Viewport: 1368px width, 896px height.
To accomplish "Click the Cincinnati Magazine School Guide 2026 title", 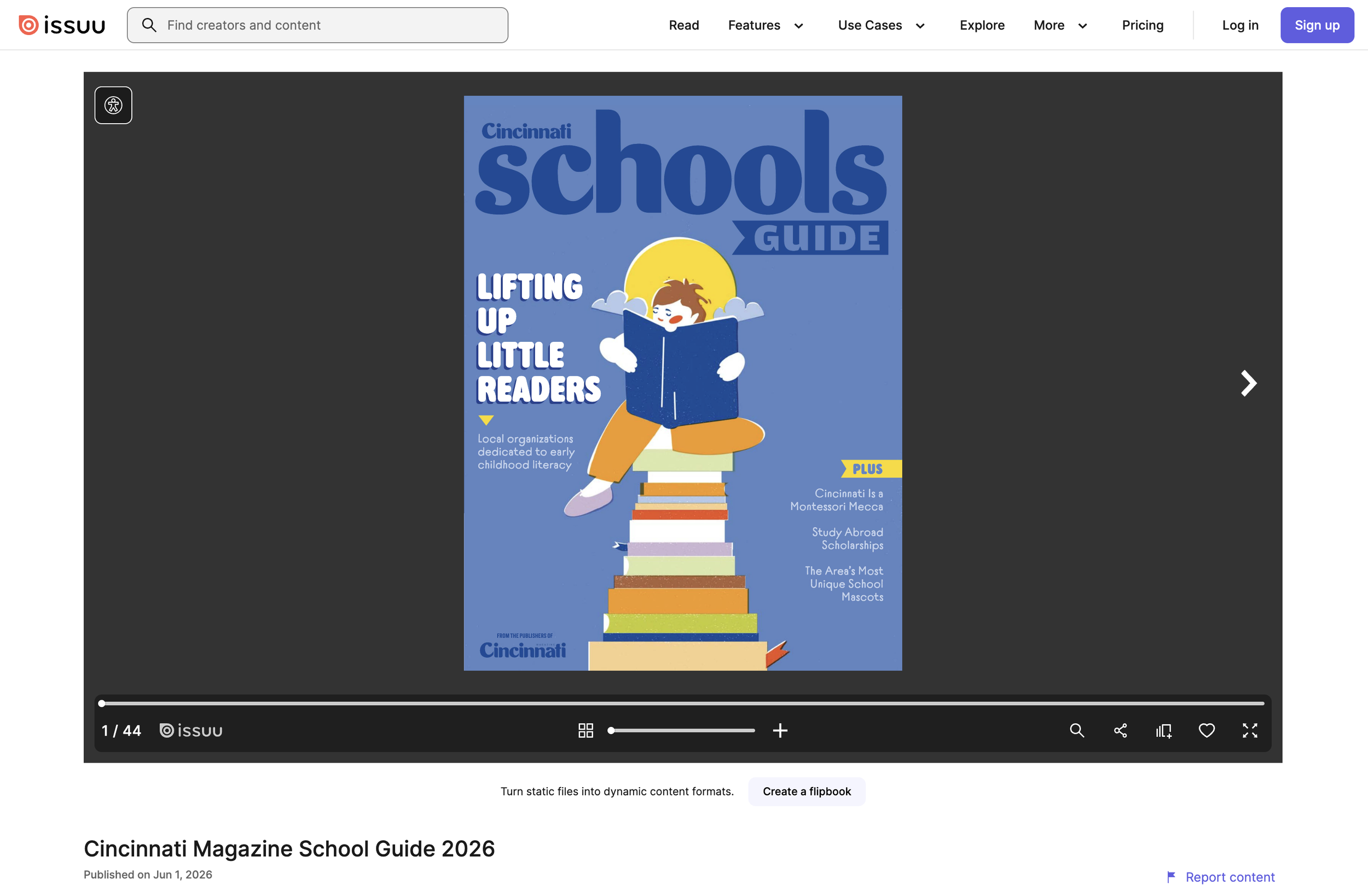I will click(x=289, y=849).
